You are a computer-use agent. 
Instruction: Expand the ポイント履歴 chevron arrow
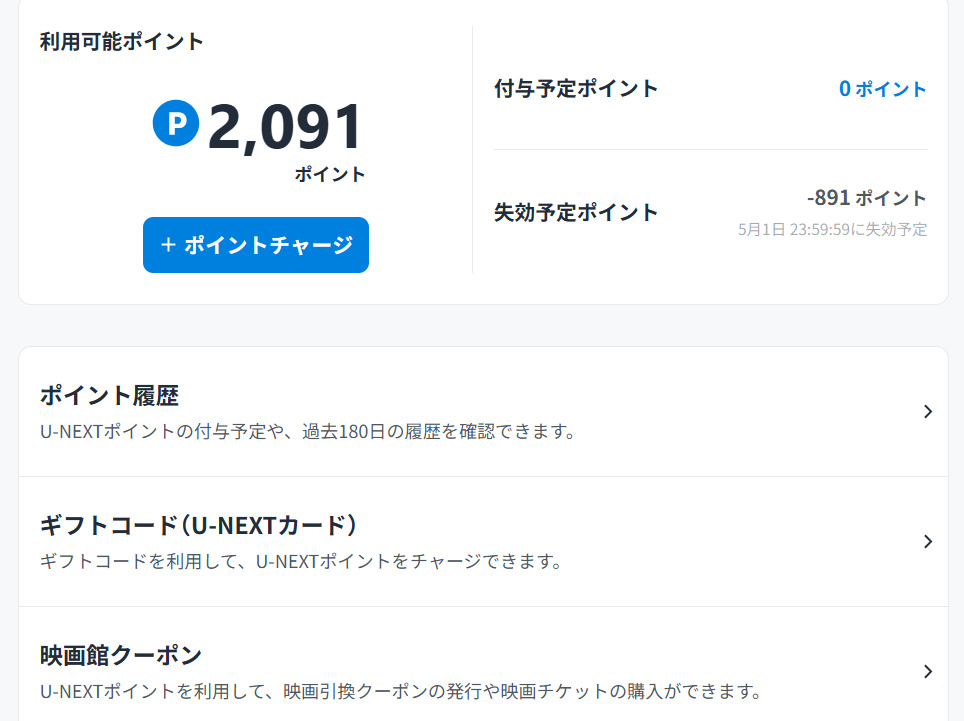click(x=928, y=411)
